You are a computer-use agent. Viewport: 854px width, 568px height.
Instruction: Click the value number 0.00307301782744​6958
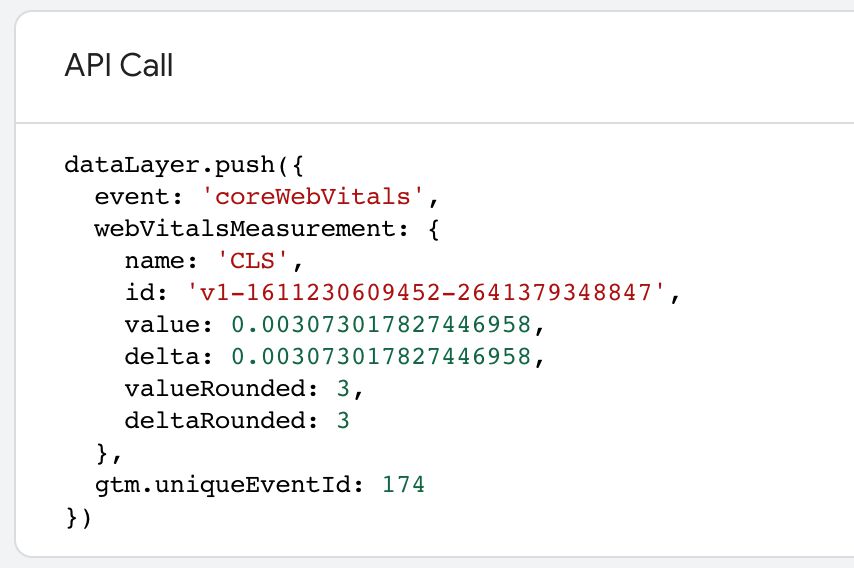pyautogui.click(x=381, y=325)
